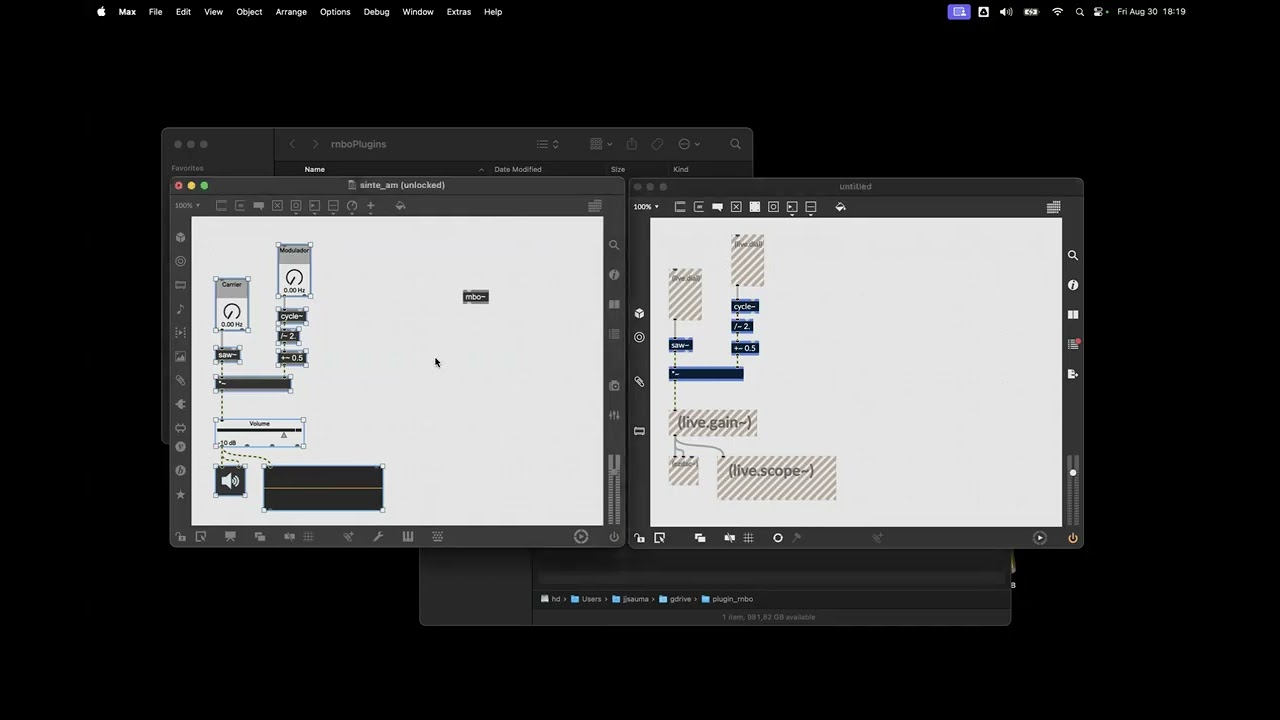Select the scope display in sinte_am patch

point(323,488)
